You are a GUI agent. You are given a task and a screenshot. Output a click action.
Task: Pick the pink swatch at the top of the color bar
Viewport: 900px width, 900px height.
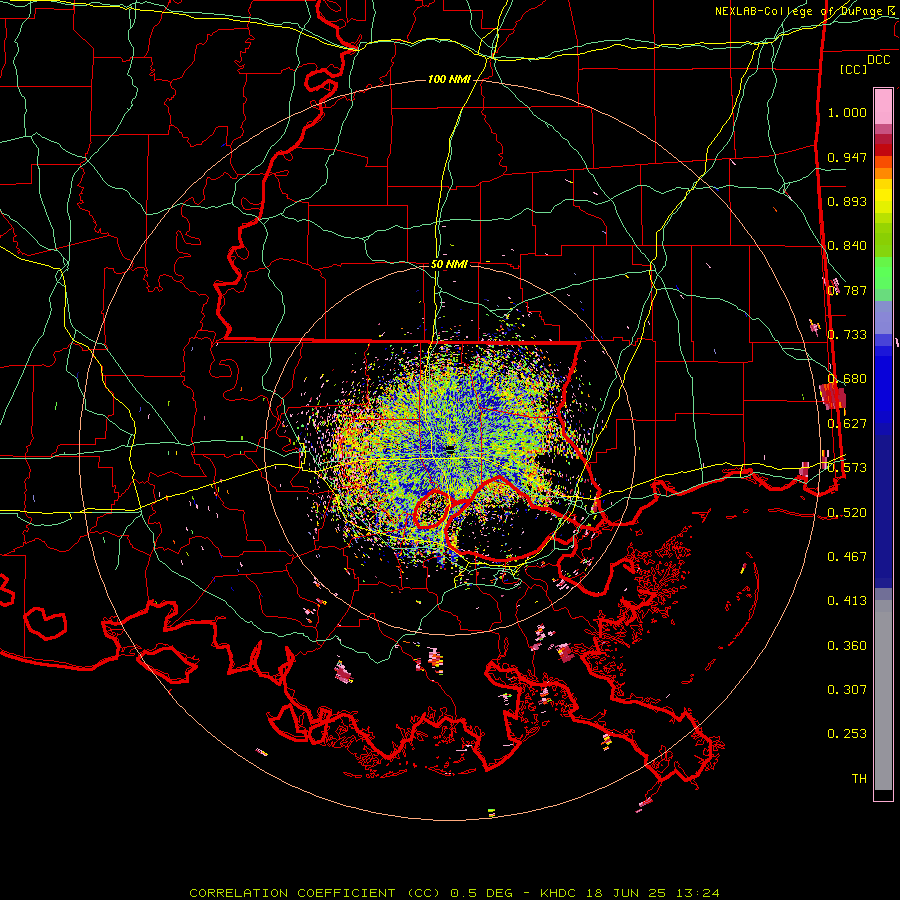point(883,107)
